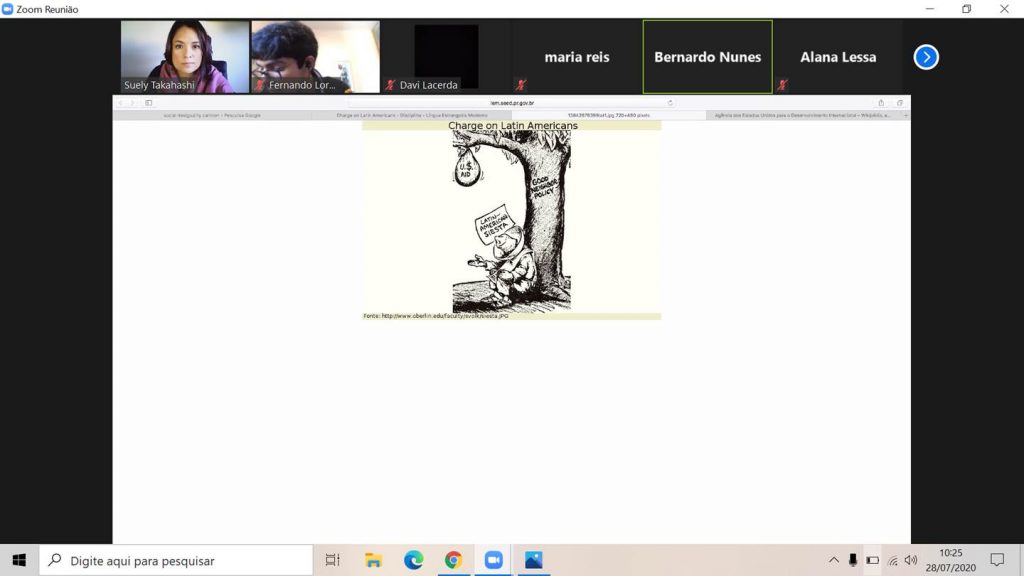Add a new tab in shared browser
Image resolution: width=1024 pixels, height=576 pixels.
(x=906, y=116)
